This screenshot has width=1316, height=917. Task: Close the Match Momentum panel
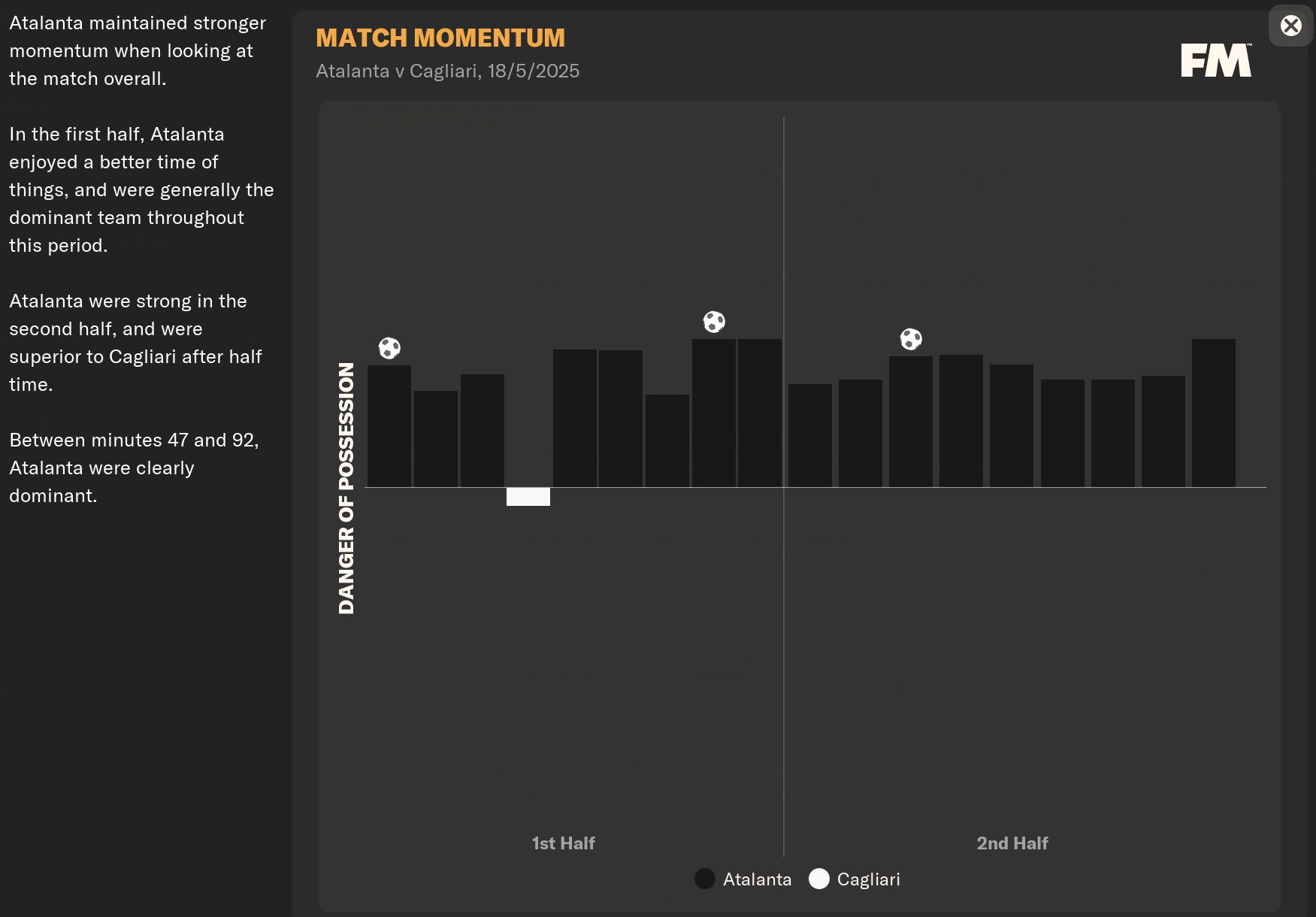point(1290,26)
